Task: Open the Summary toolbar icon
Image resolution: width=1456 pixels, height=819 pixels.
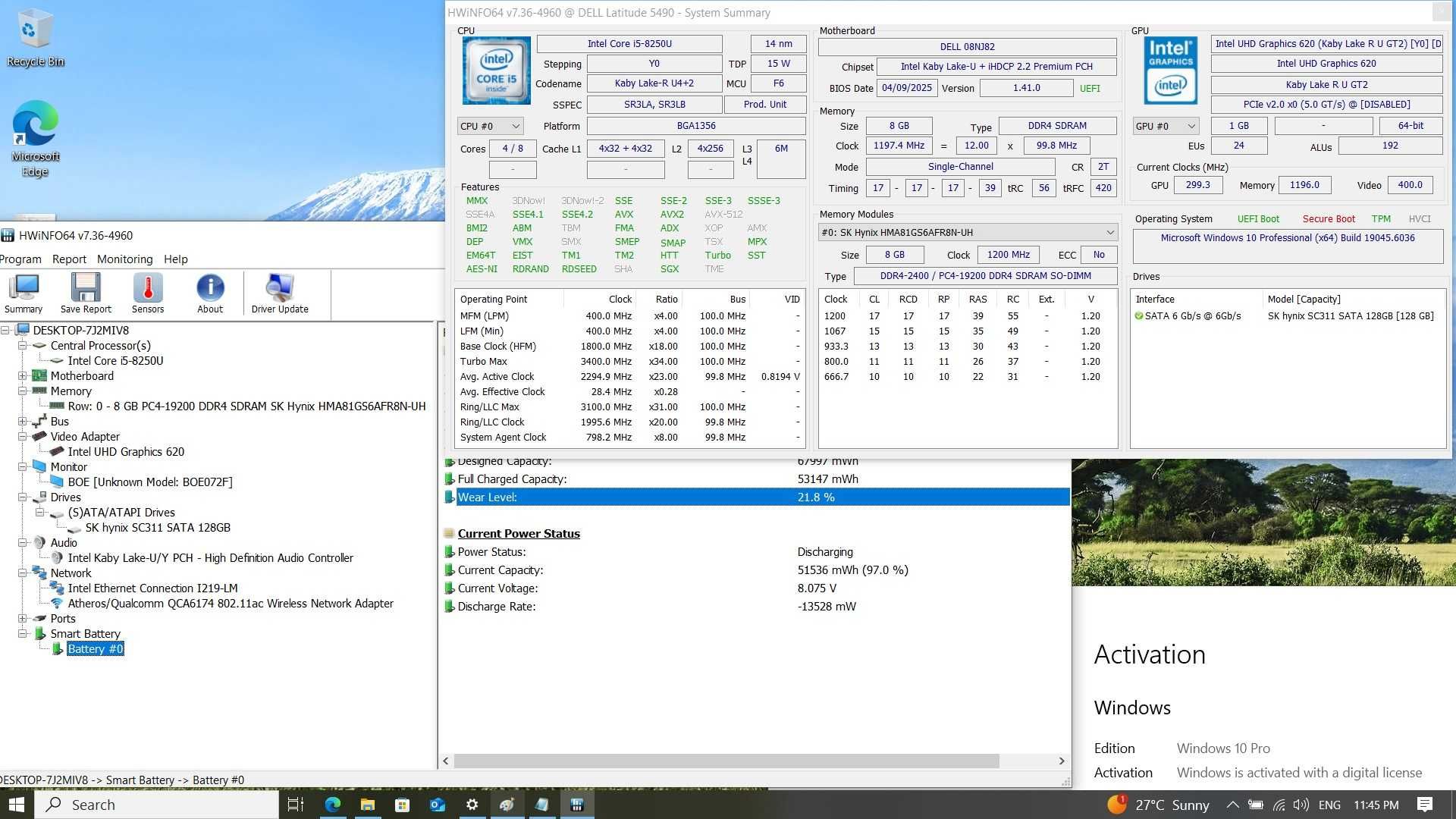Action: pyautogui.click(x=24, y=293)
